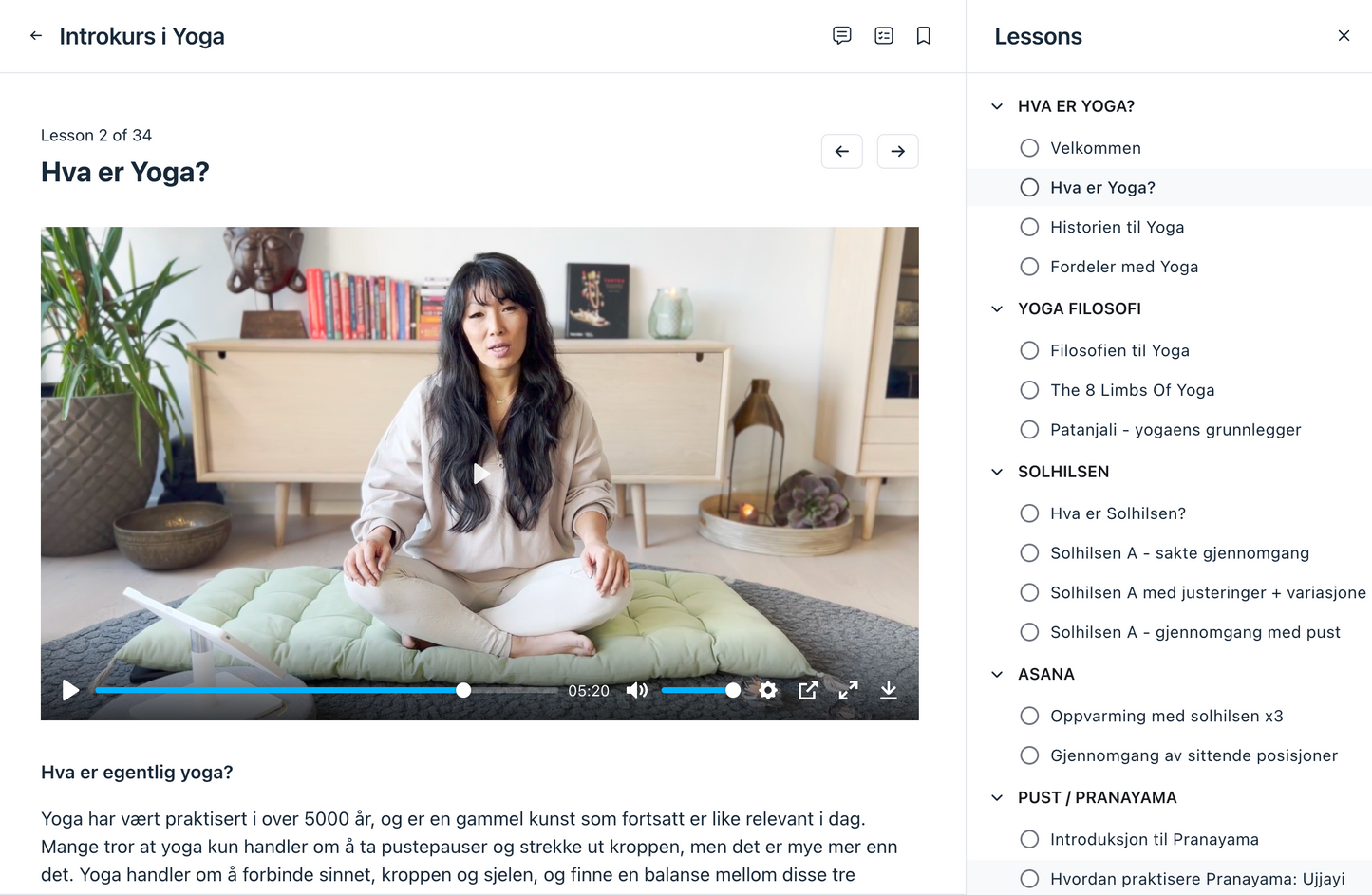Collapse the HVA ER YOGA? section

pyautogui.click(x=997, y=106)
